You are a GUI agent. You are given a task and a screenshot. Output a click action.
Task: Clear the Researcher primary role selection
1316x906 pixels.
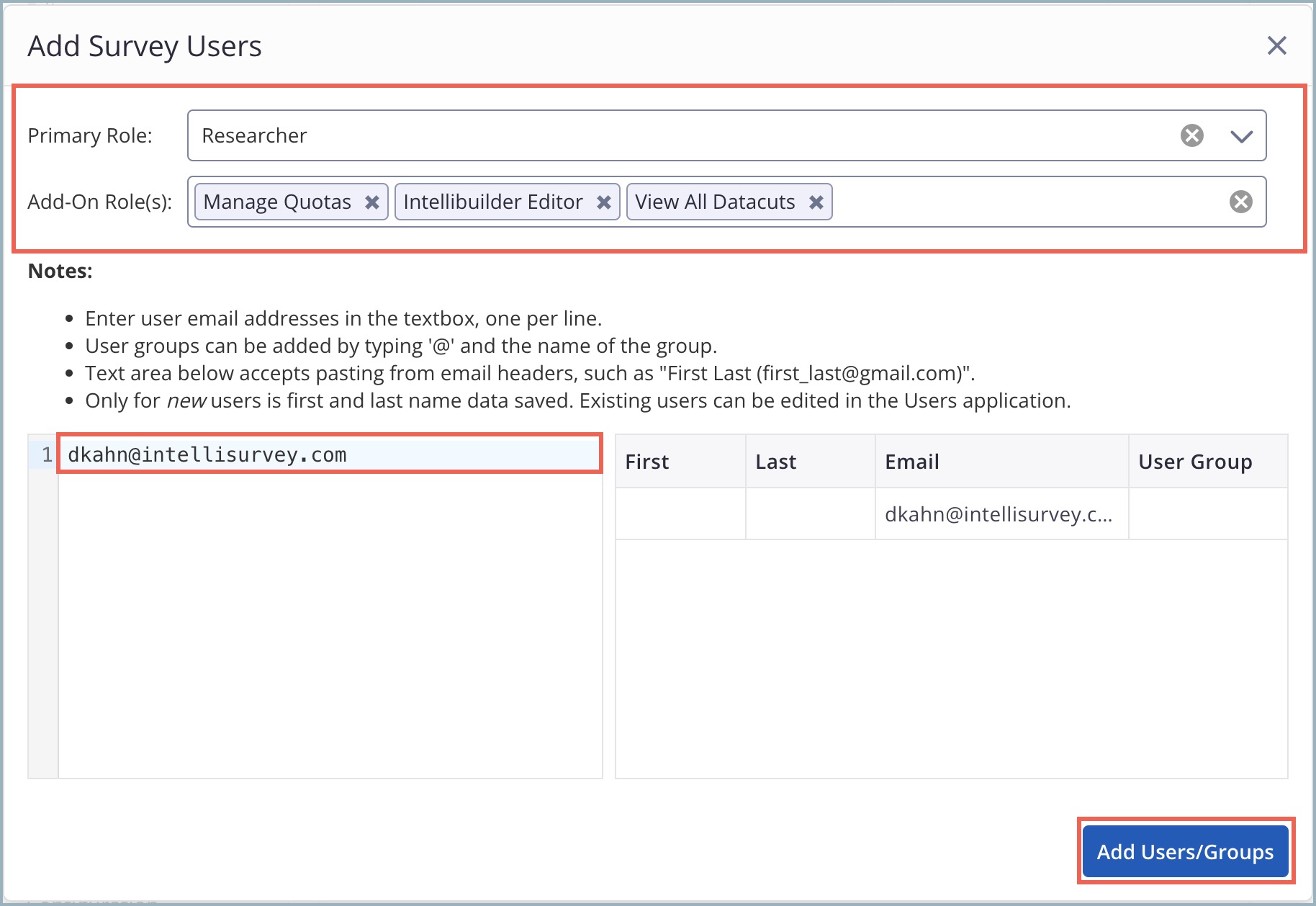click(x=1191, y=135)
